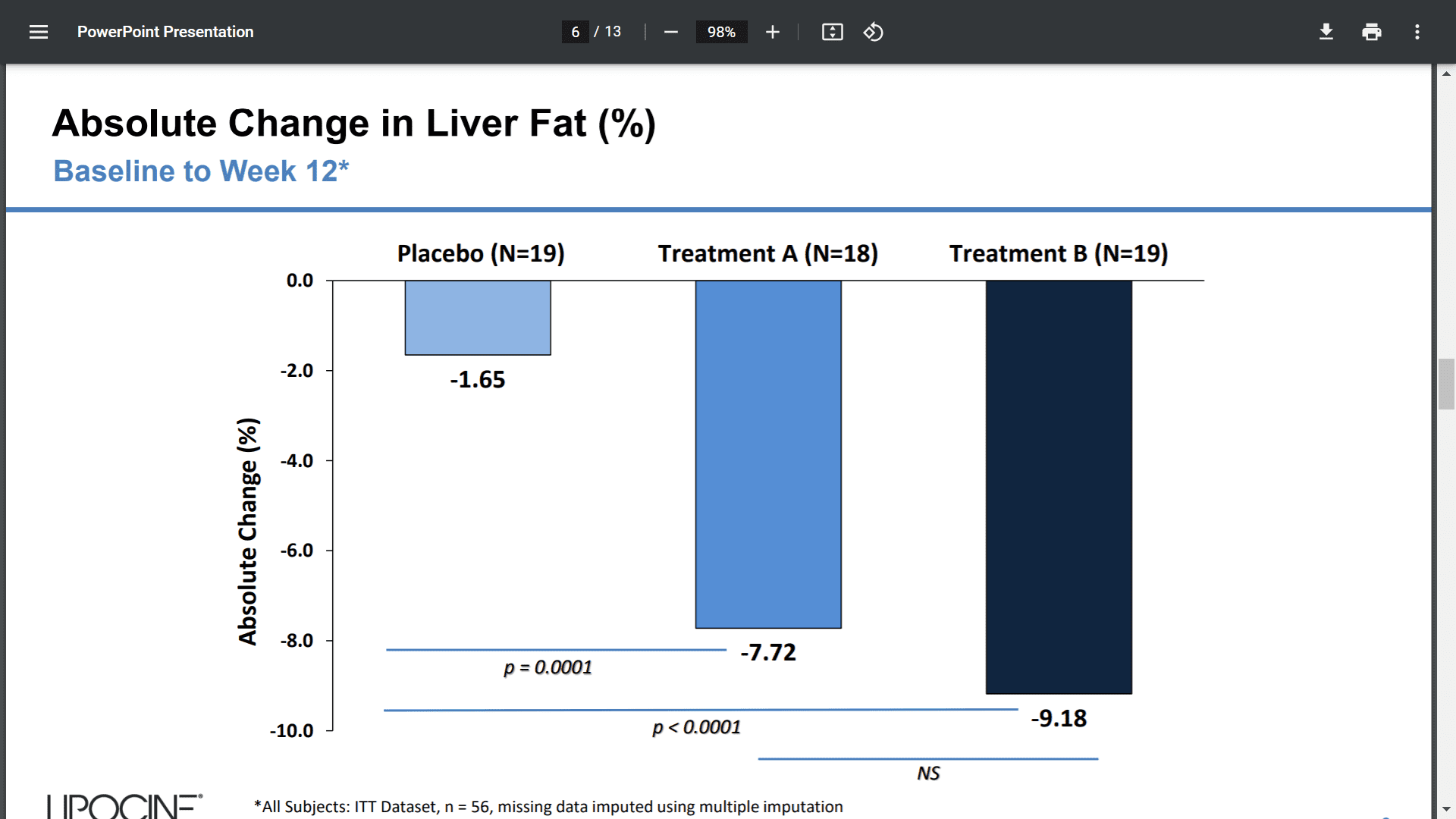The image size is (1456, 819).
Task: Open the more actions three-dot menu
Action: pos(1417,32)
